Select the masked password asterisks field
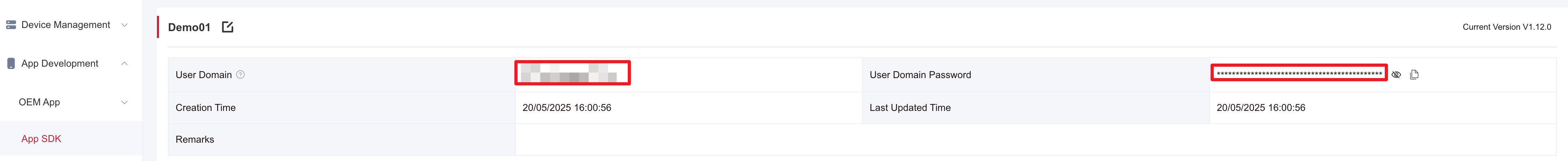The width and height of the screenshot is (1568, 161). point(1299,74)
